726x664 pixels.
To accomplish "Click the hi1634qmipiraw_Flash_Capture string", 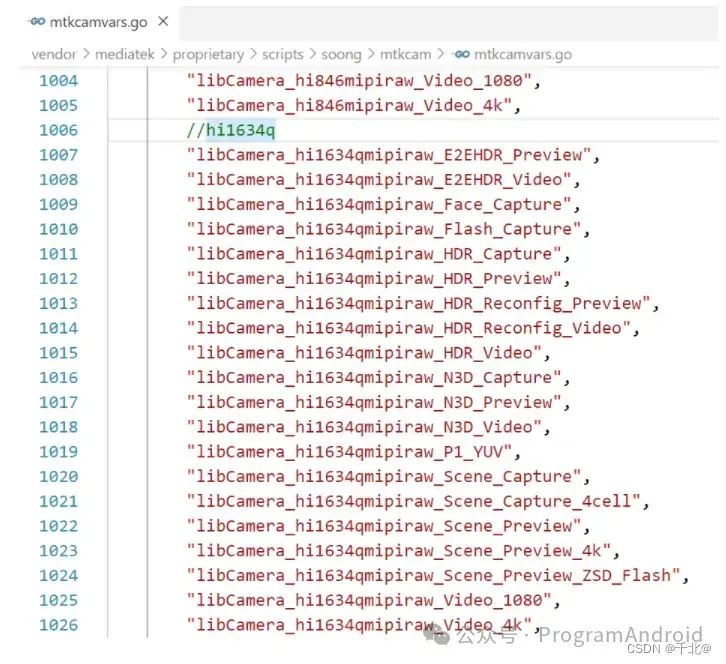I will click(384, 229).
